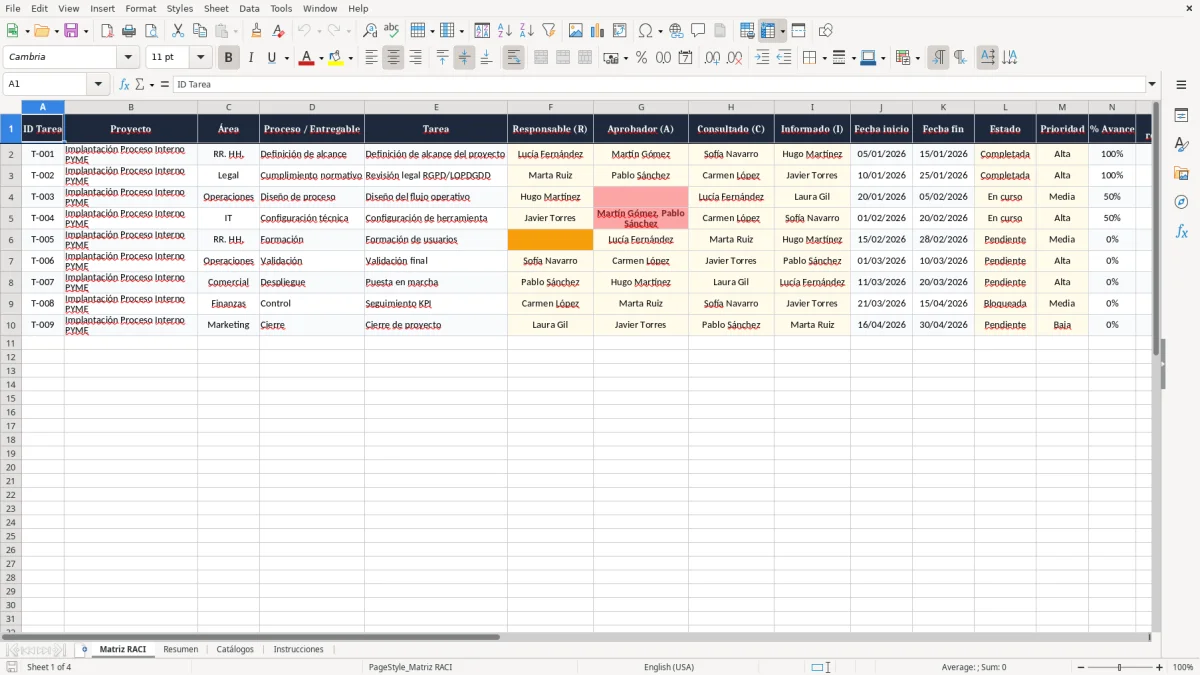Activate the Clone Formatting paintbrush
This screenshot has height=675, width=1200.
click(x=257, y=31)
